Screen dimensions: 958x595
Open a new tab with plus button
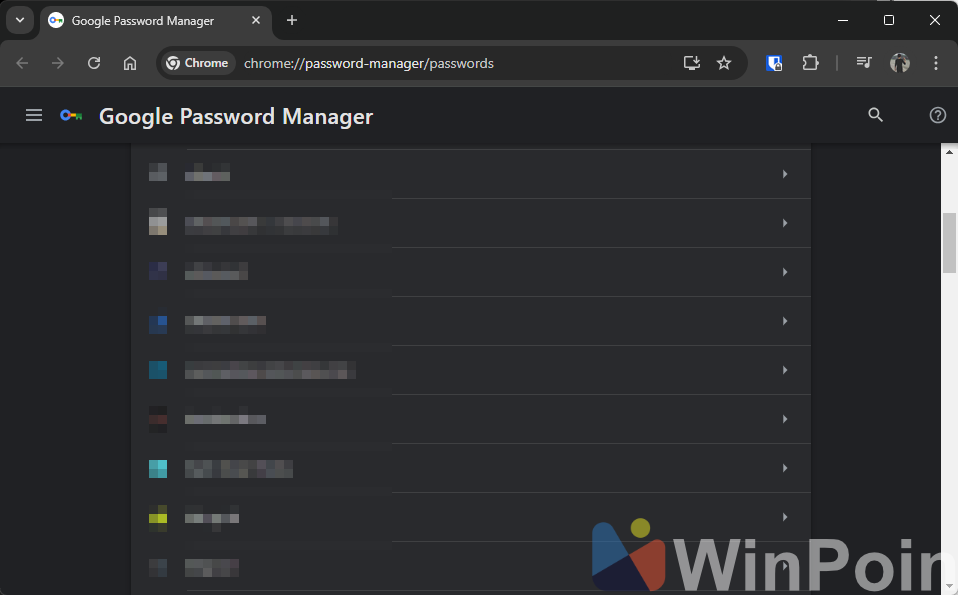pyautogui.click(x=292, y=20)
